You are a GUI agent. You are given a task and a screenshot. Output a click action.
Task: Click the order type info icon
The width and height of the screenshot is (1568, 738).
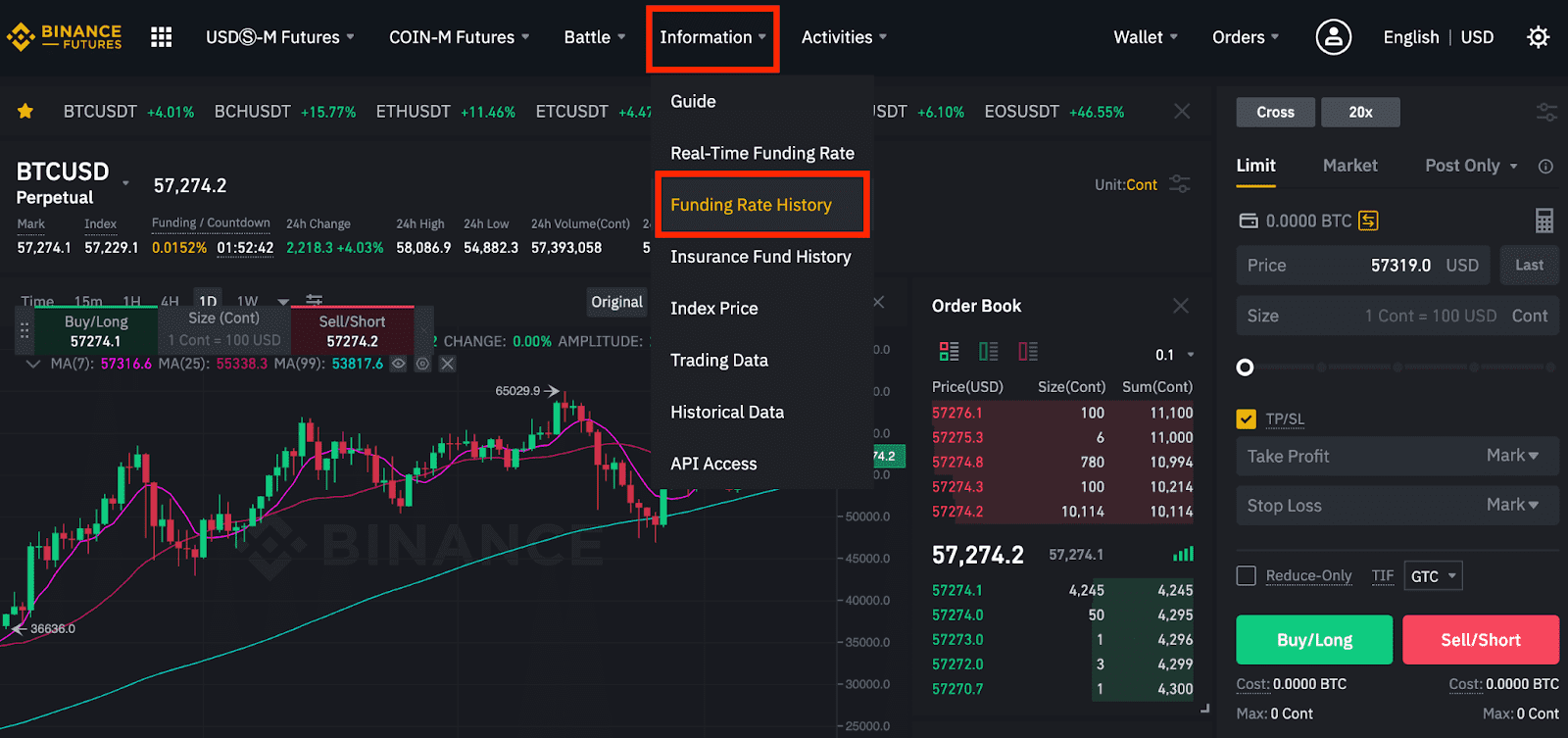(x=1545, y=167)
